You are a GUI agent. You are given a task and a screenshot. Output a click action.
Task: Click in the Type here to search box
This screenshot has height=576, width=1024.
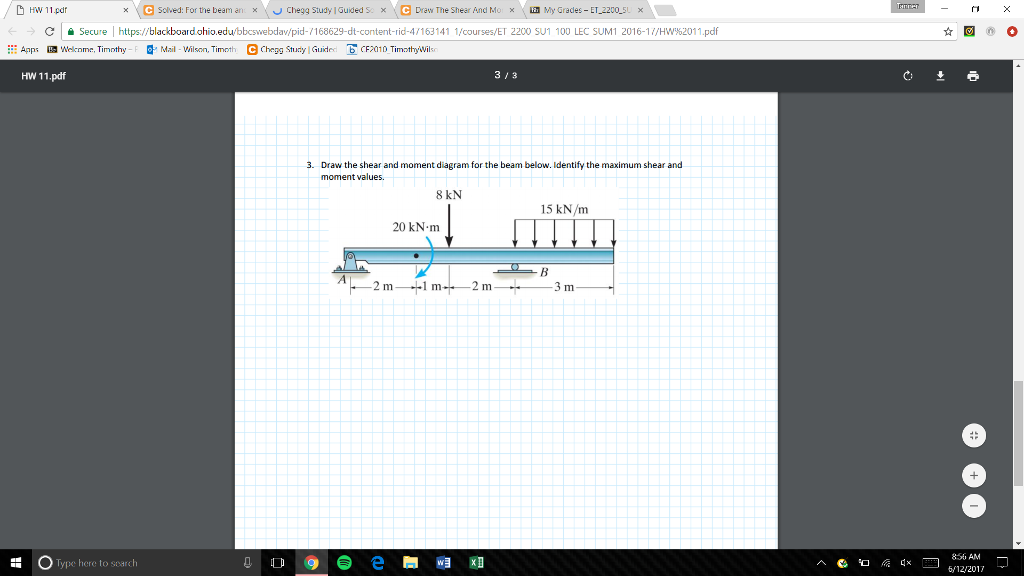pos(110,562)
